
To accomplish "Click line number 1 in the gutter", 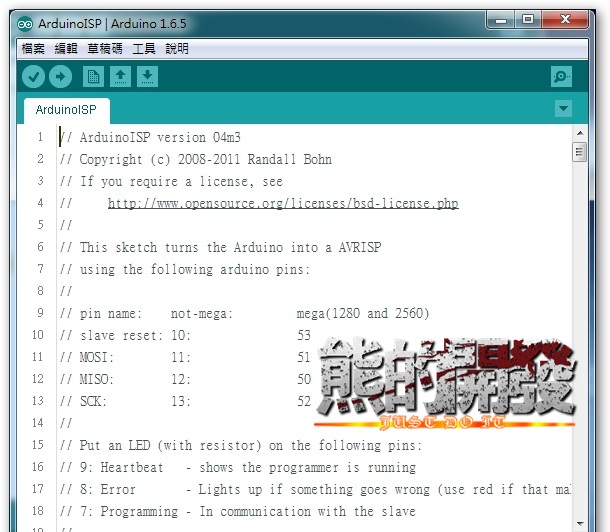I will tap(40, 137).
